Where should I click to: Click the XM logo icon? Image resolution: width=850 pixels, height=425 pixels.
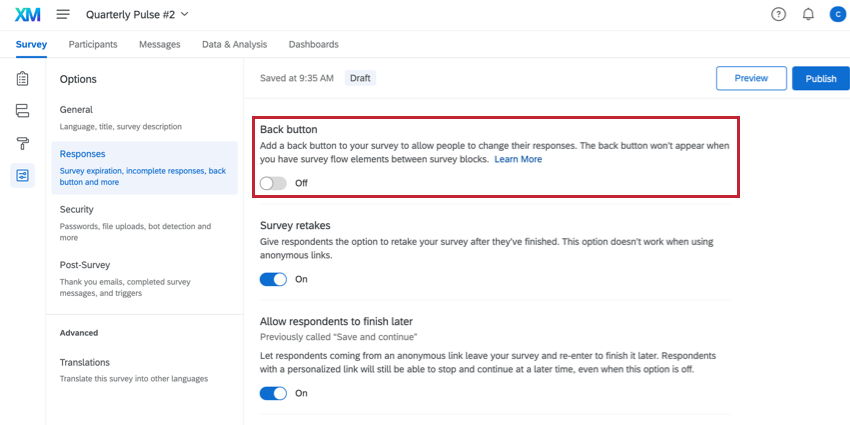(x=28, y=15)
